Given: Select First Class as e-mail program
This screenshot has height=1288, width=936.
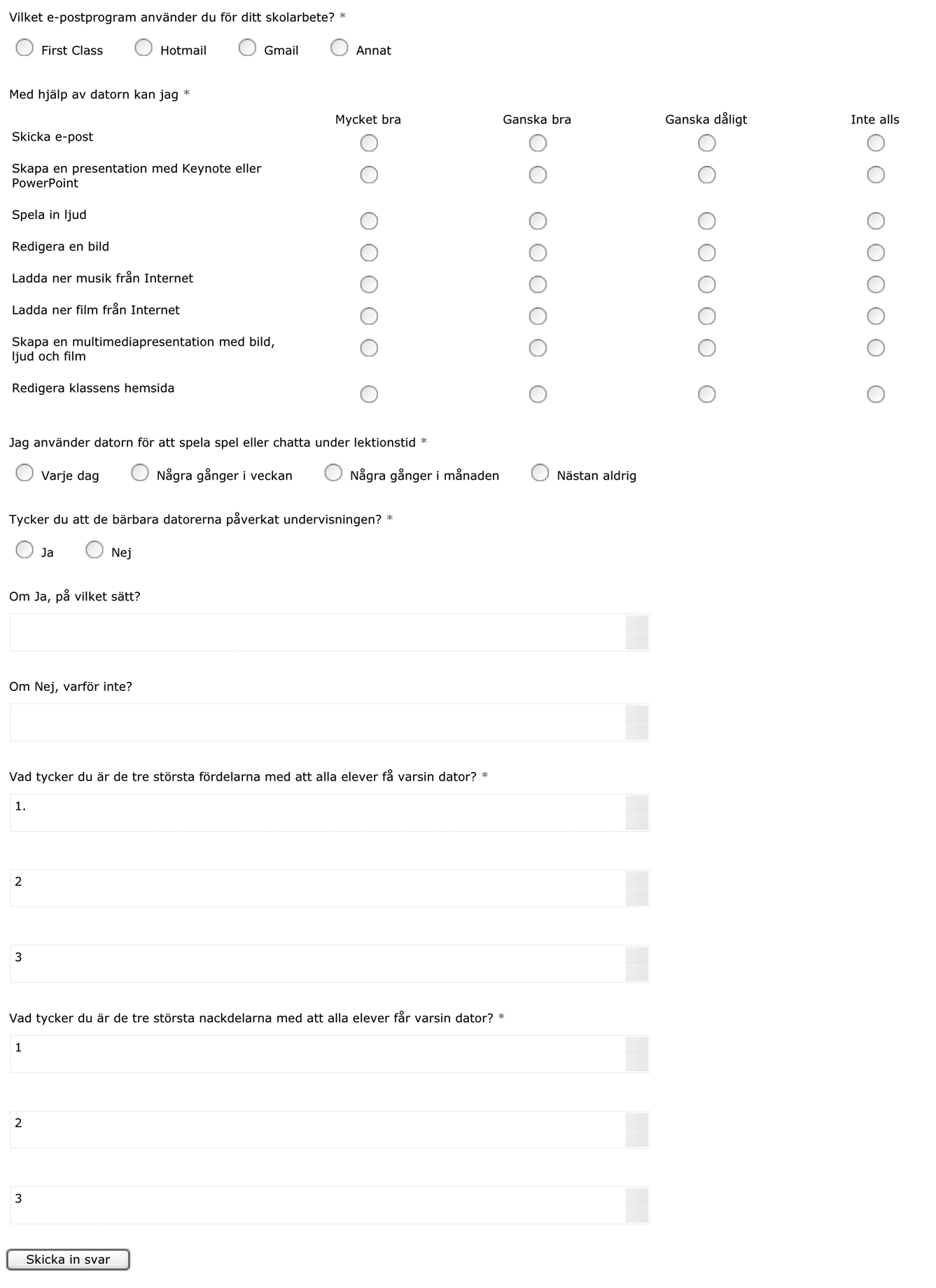Looking at the screenshot, I should 25,48.
